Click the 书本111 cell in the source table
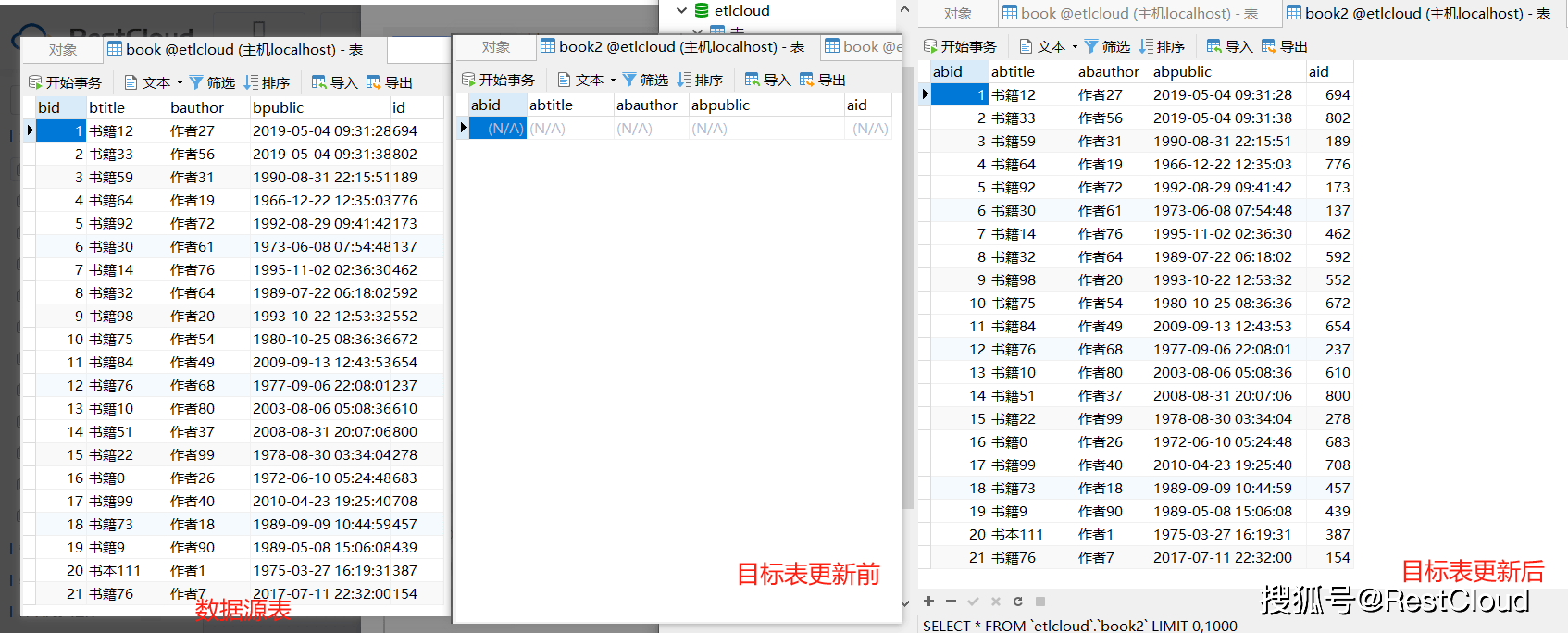Screen dimensions: 1568x633 (127, 570)
